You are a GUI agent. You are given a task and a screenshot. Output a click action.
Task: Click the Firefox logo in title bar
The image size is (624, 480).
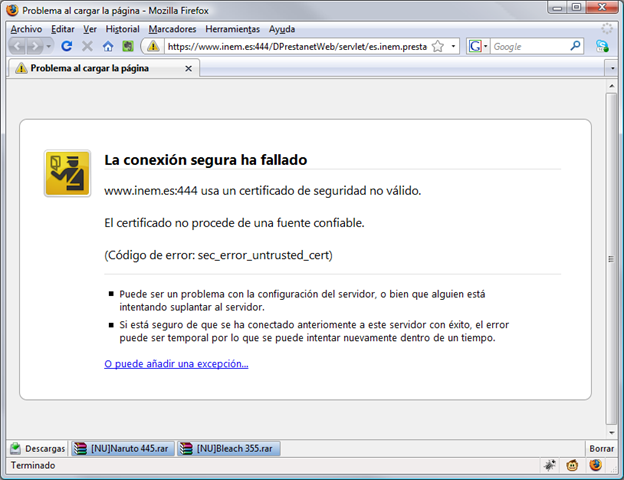(x=12, y=10)
